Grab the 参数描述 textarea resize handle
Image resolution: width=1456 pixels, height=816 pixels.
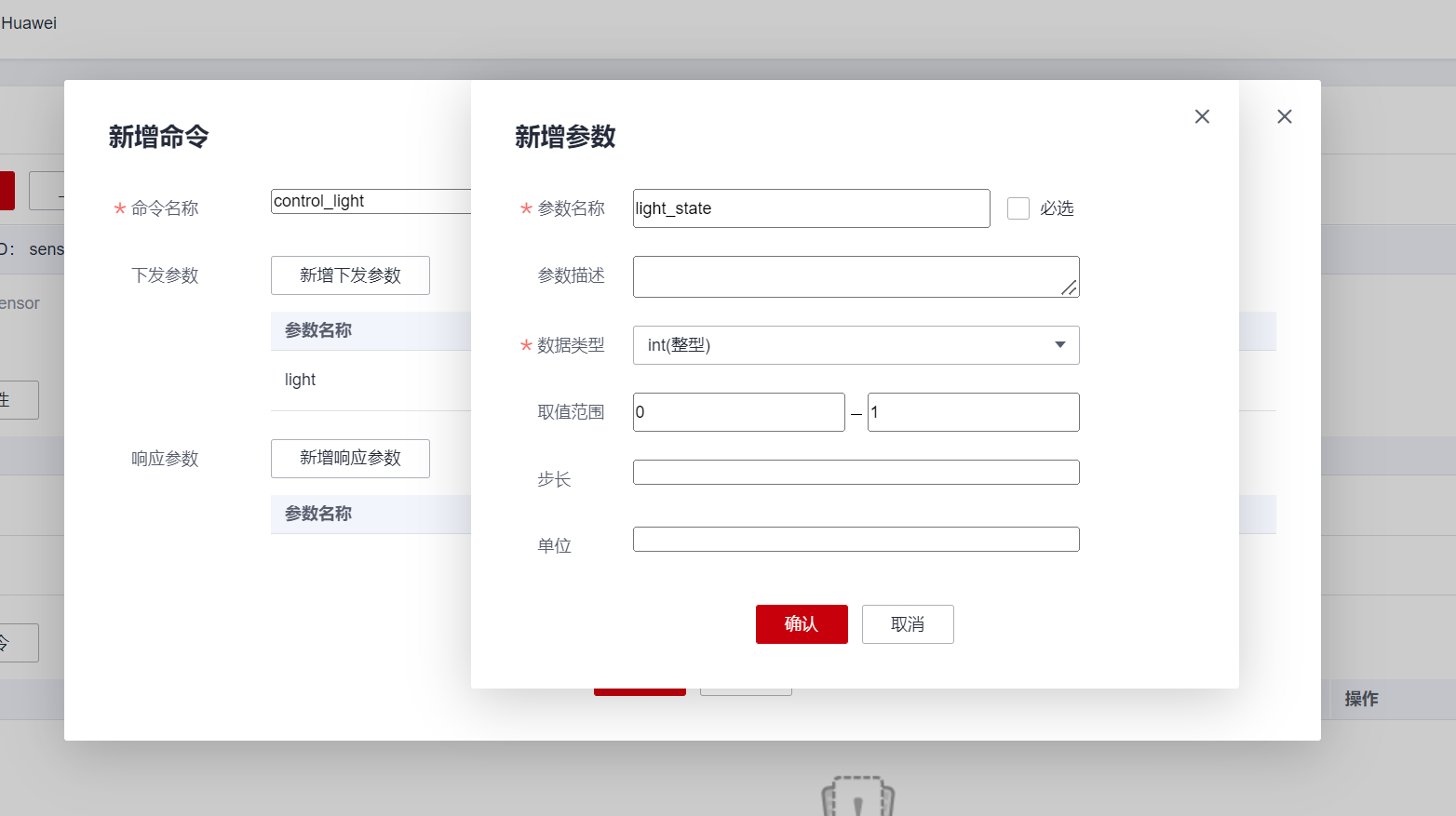click(x=1070, y=288)
